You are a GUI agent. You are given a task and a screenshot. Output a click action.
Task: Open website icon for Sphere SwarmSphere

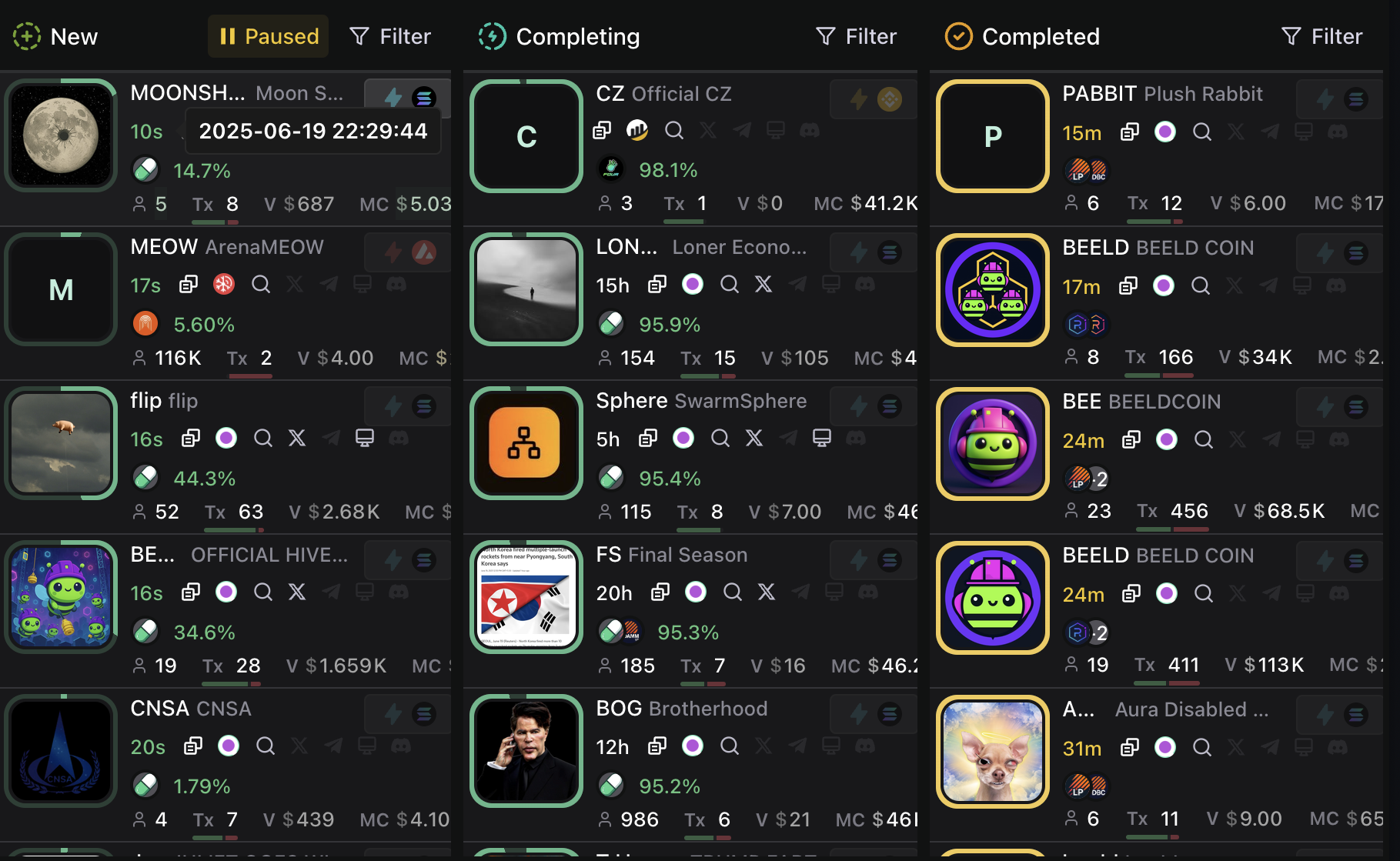(822, 439)
